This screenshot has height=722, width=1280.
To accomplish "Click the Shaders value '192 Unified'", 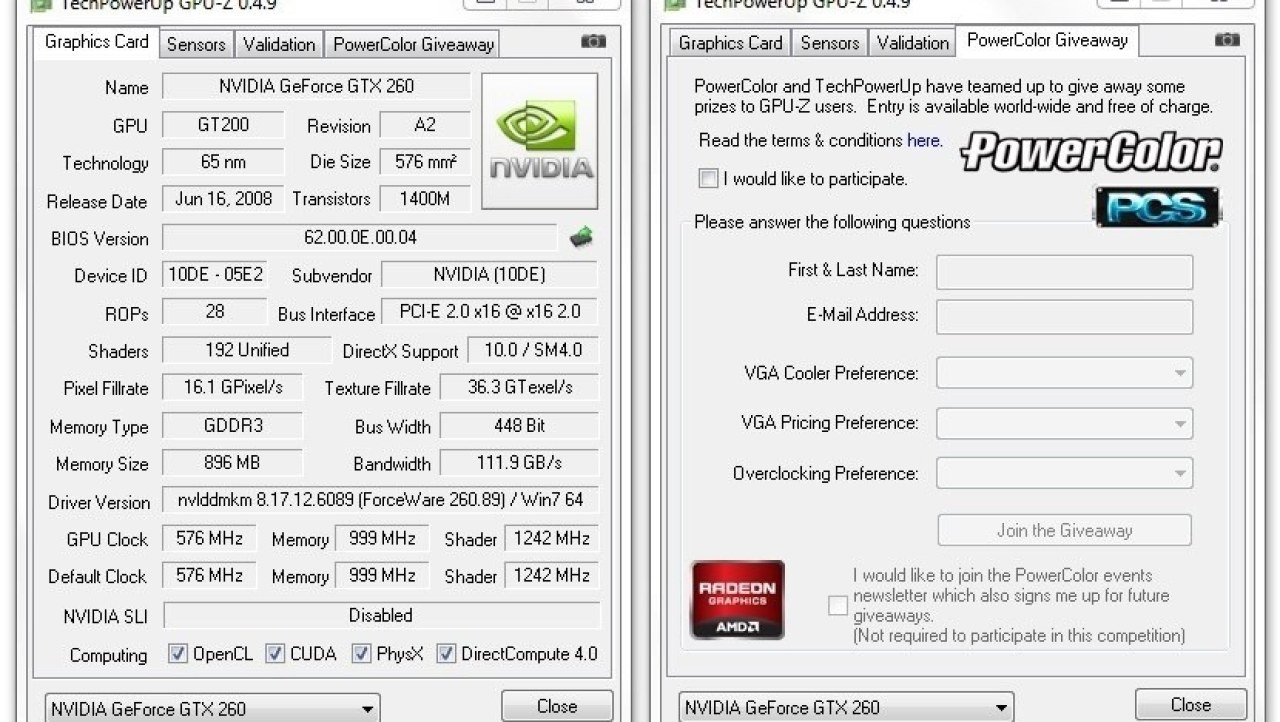I will 246,350.
